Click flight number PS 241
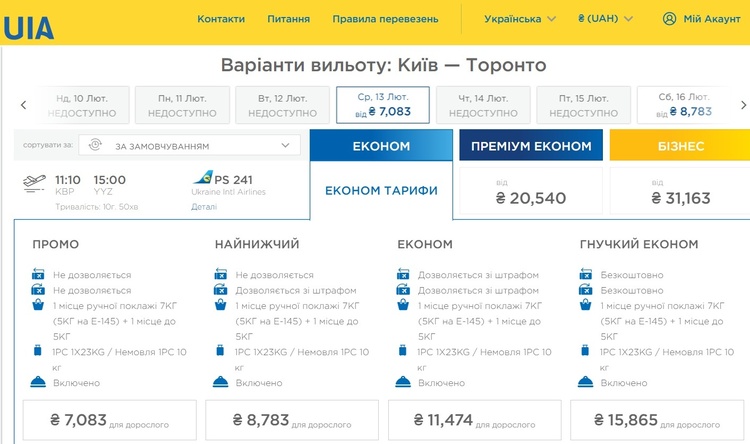Image resolution: width=750 pixels, height=444 pixels. (x=233, y=180)
